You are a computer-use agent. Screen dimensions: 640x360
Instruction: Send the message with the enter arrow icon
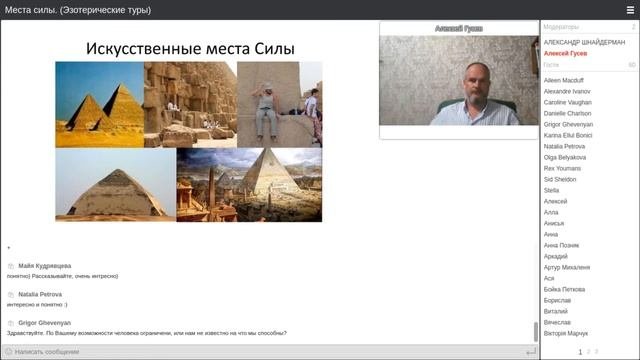[531, 351]
